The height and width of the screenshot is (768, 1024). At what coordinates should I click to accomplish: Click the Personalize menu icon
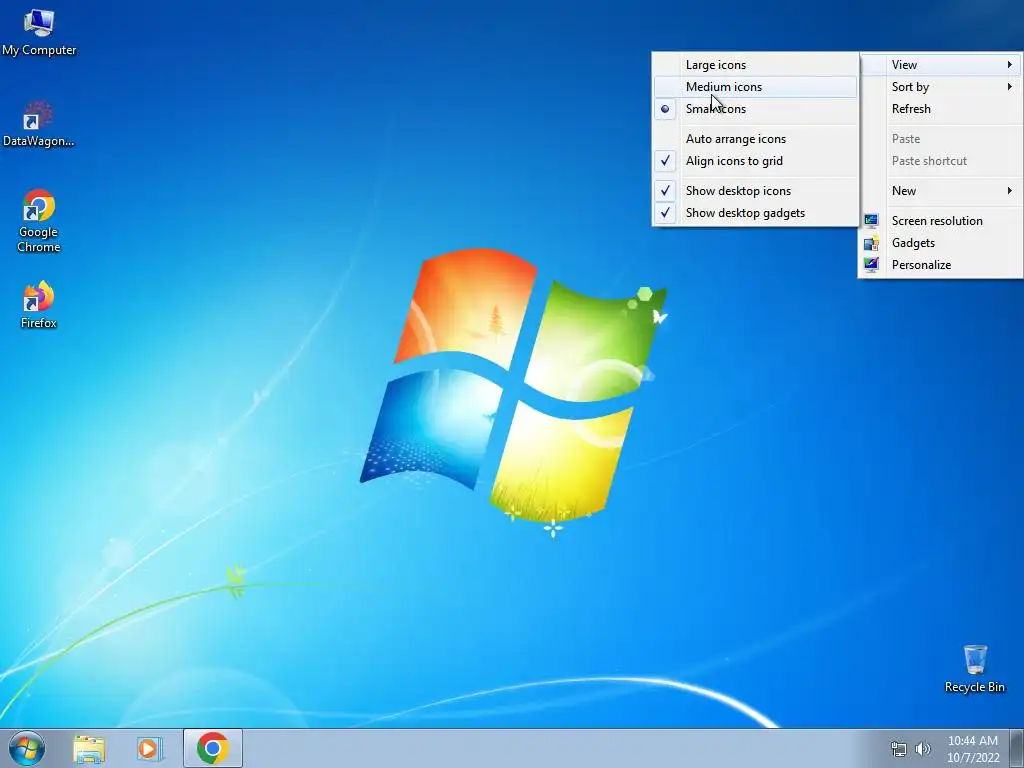point(871,264)
